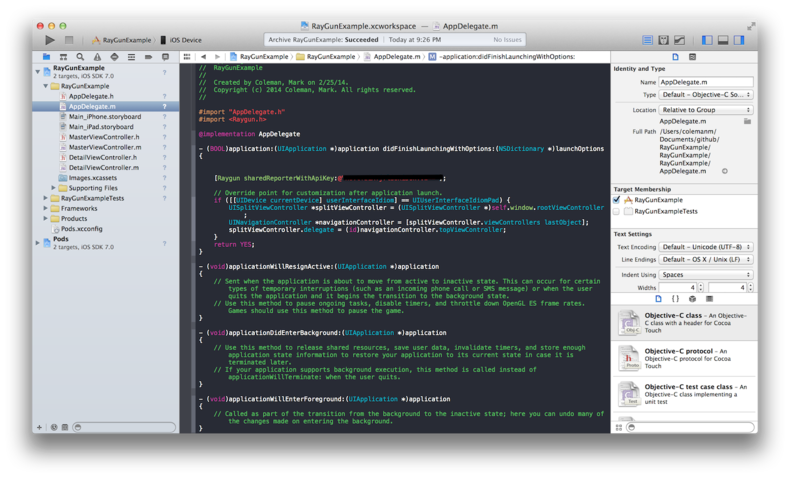This screenshot has height=478, width=790.
Task: Select AppDelegate.h in the navigator
Action: click(x=91, y=96)
